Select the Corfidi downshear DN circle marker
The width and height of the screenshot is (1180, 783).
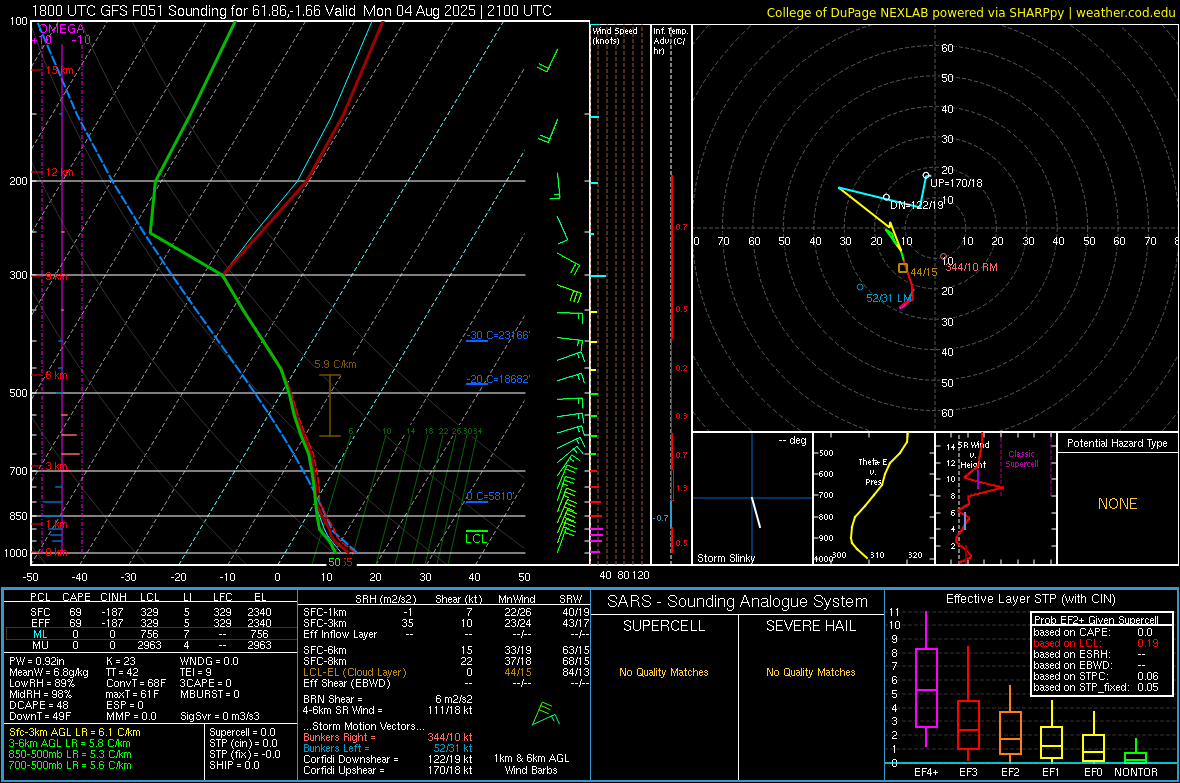pos(887,197)
